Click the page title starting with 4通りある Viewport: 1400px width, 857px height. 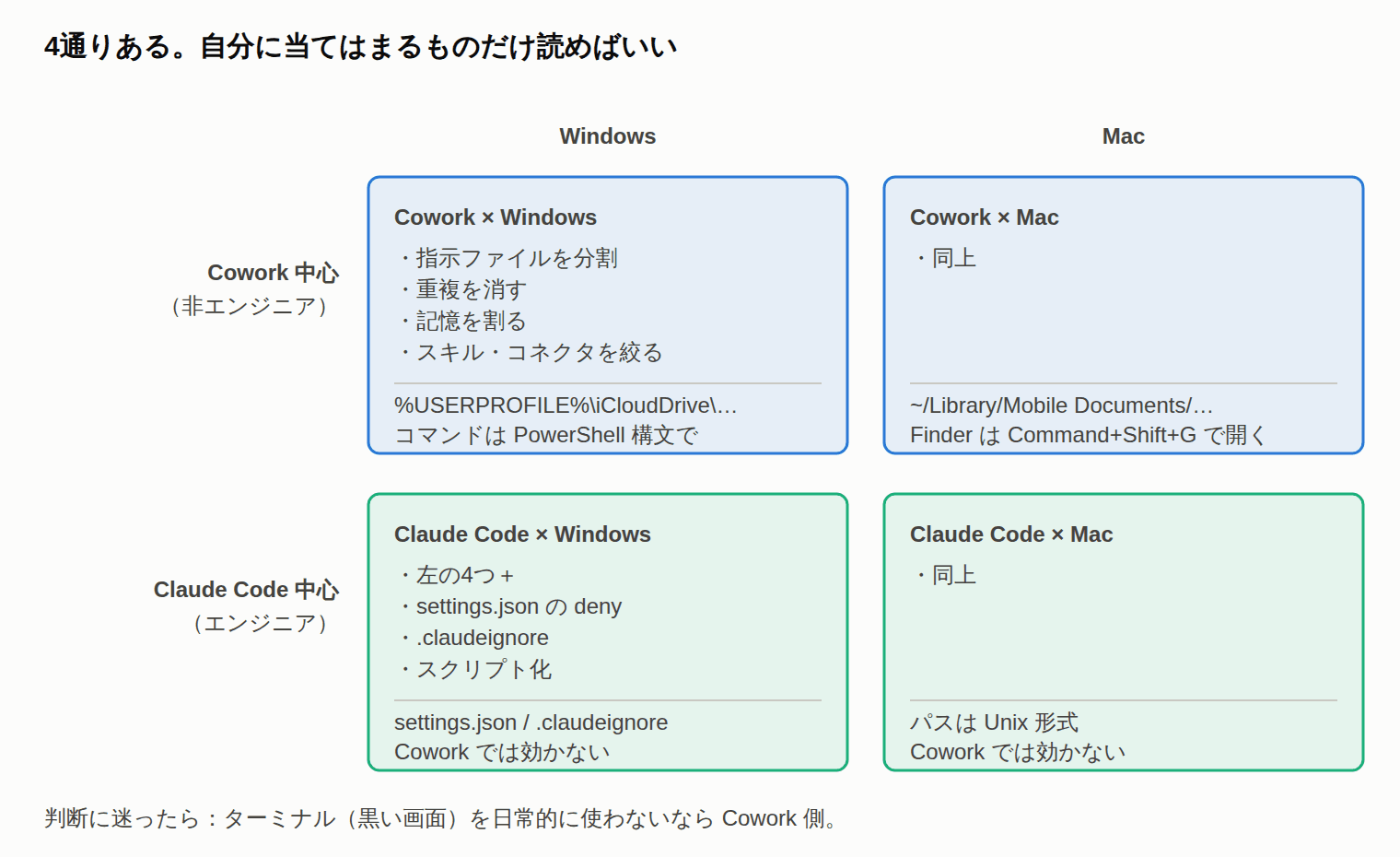coord(361,46)
